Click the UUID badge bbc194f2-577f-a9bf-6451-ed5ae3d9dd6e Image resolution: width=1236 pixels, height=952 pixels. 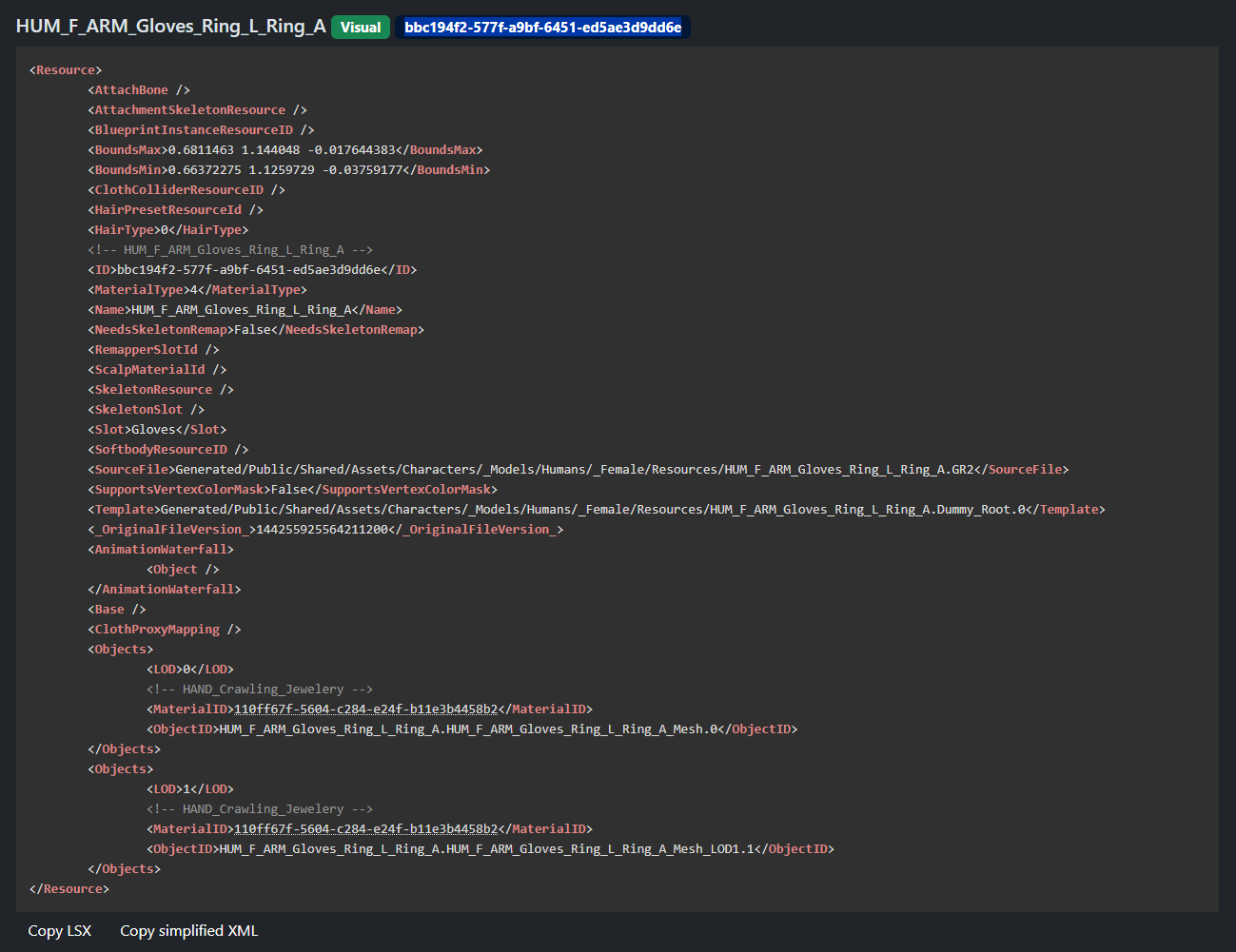[542, 27]
